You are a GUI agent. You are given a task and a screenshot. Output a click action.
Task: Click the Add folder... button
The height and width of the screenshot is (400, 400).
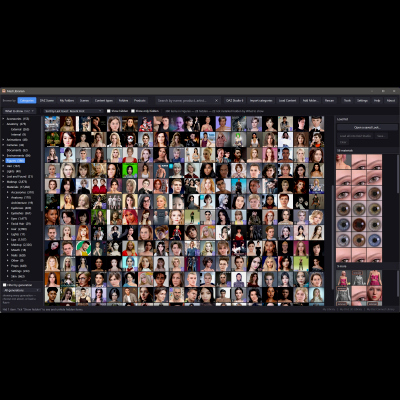tap(310, 100)
